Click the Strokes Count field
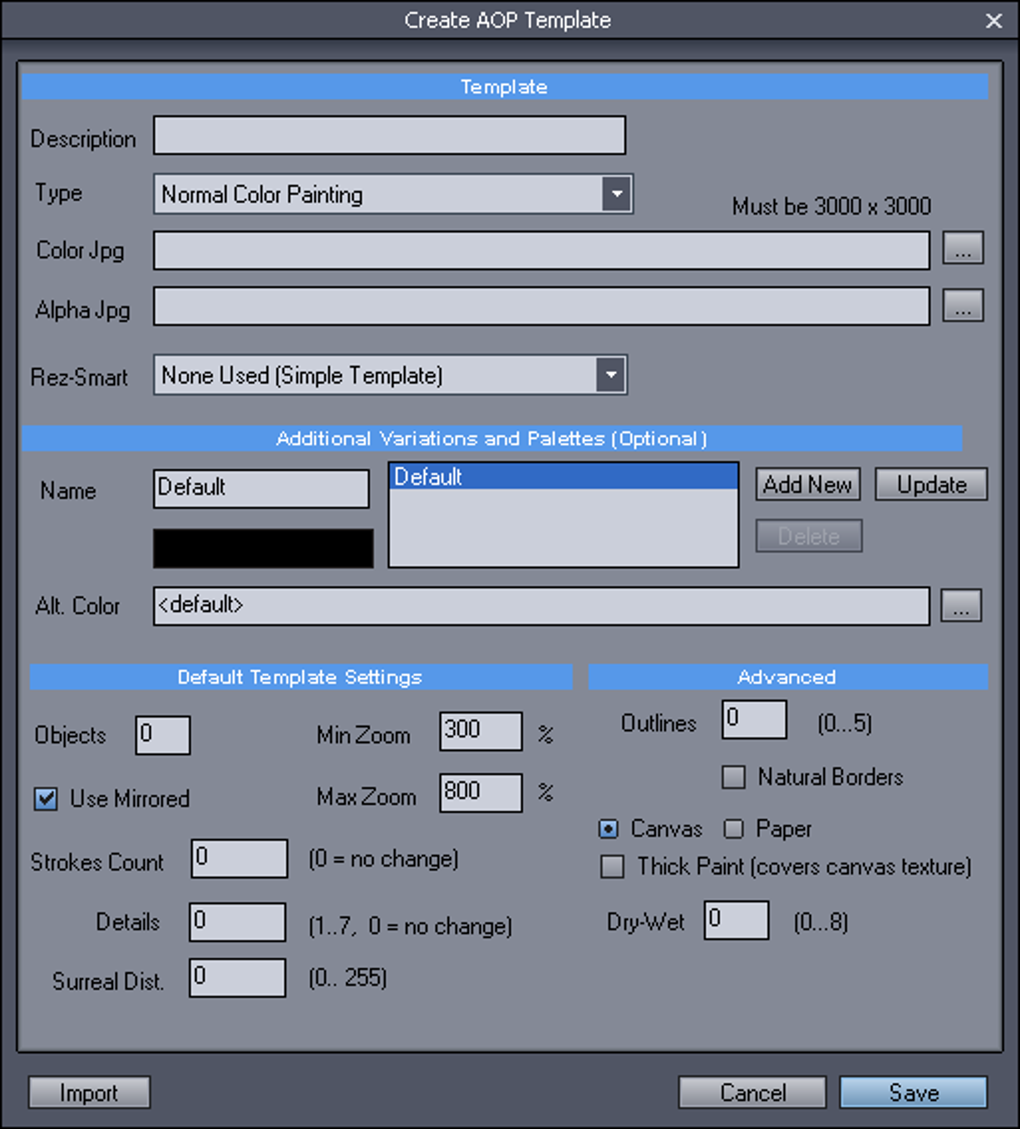The image size is (1020, 1129). pyautogui.click(x=239, y=858)
